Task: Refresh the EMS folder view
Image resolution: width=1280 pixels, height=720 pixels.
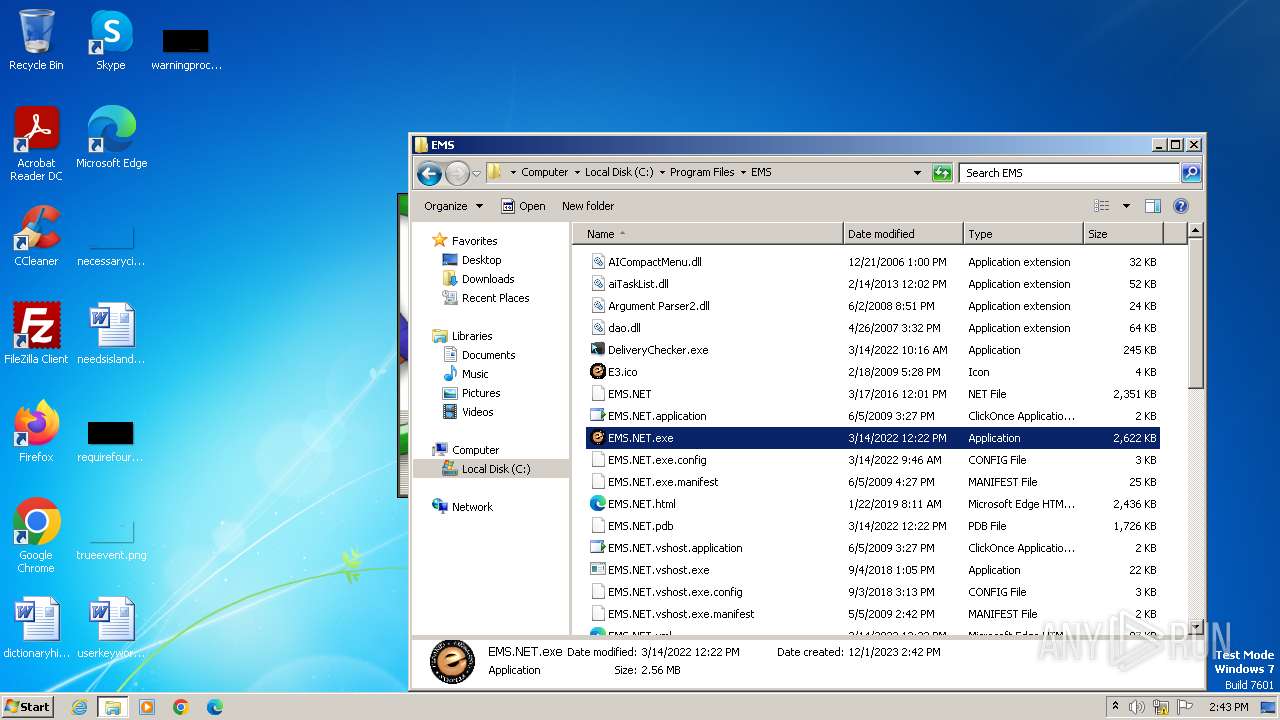Action: (x=942, y=173)
